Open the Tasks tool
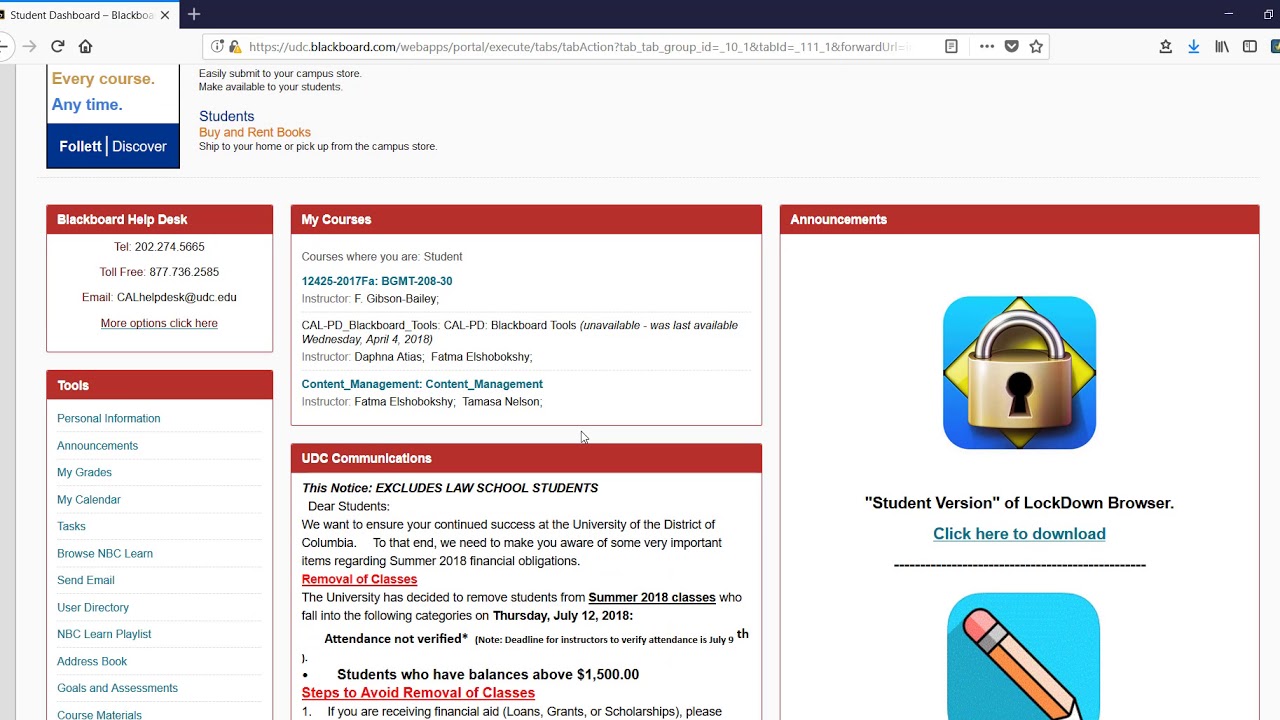 coord(71,526)
